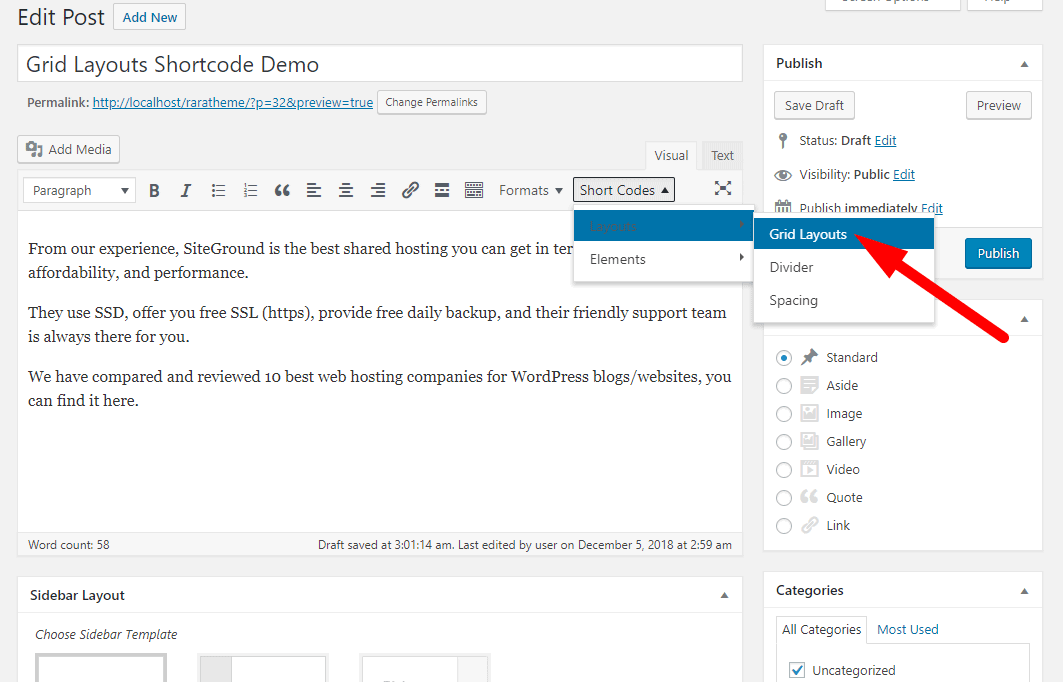Image resolution: width=1063 pixels, height=682 pixels.
Task: Edit the post title field
Action: pyautogui.click(x=380, y=64)
